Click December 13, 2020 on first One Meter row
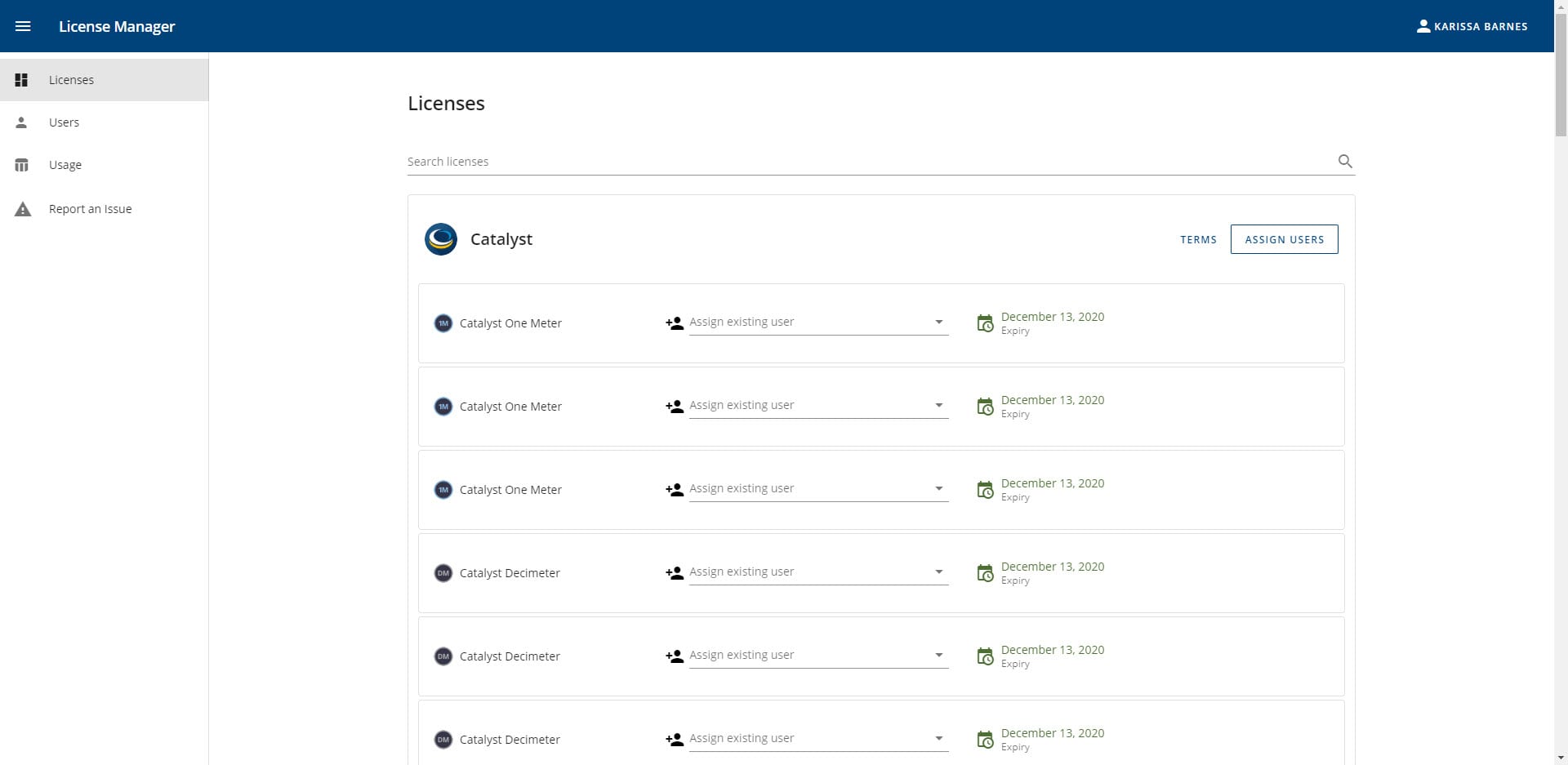Viewport: 1568px width, 765px height. click(x=1053, y=317)
